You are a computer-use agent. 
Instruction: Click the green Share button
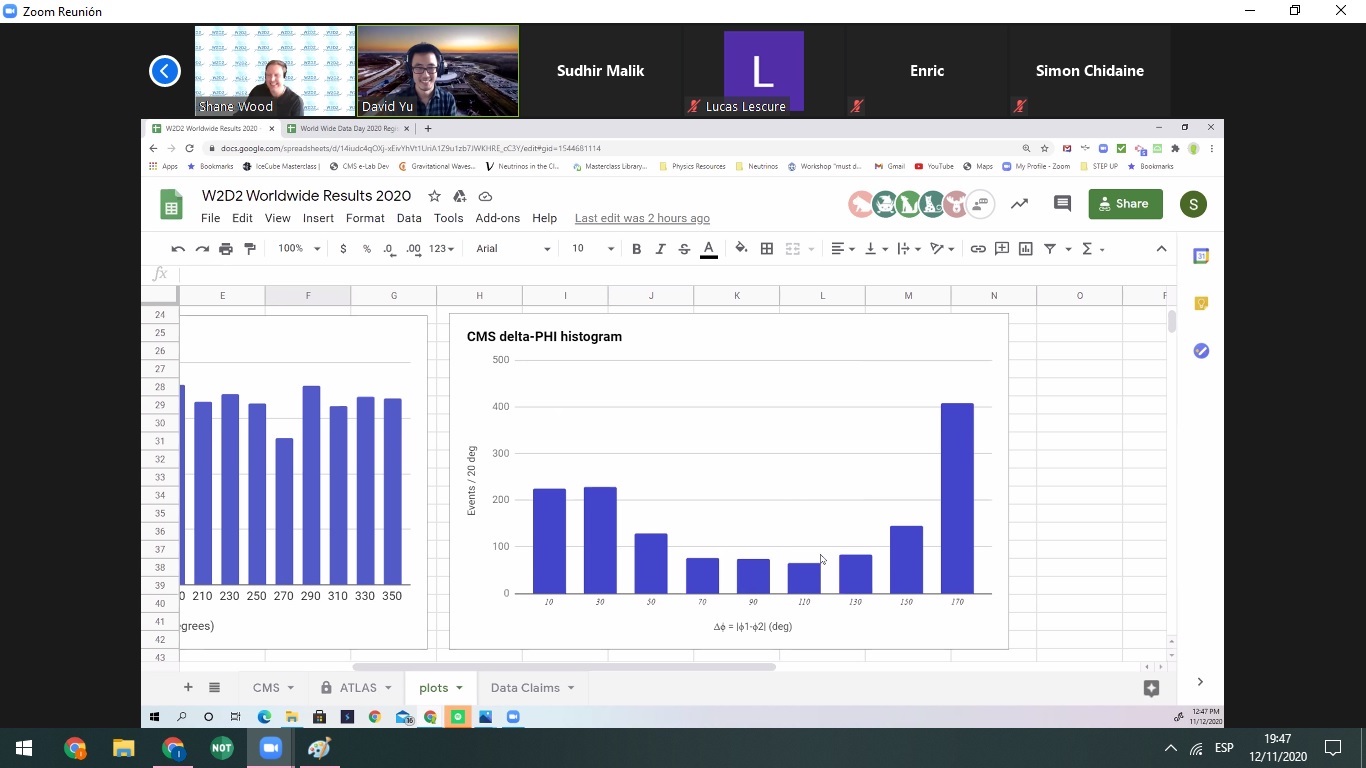click(1125, 204)
